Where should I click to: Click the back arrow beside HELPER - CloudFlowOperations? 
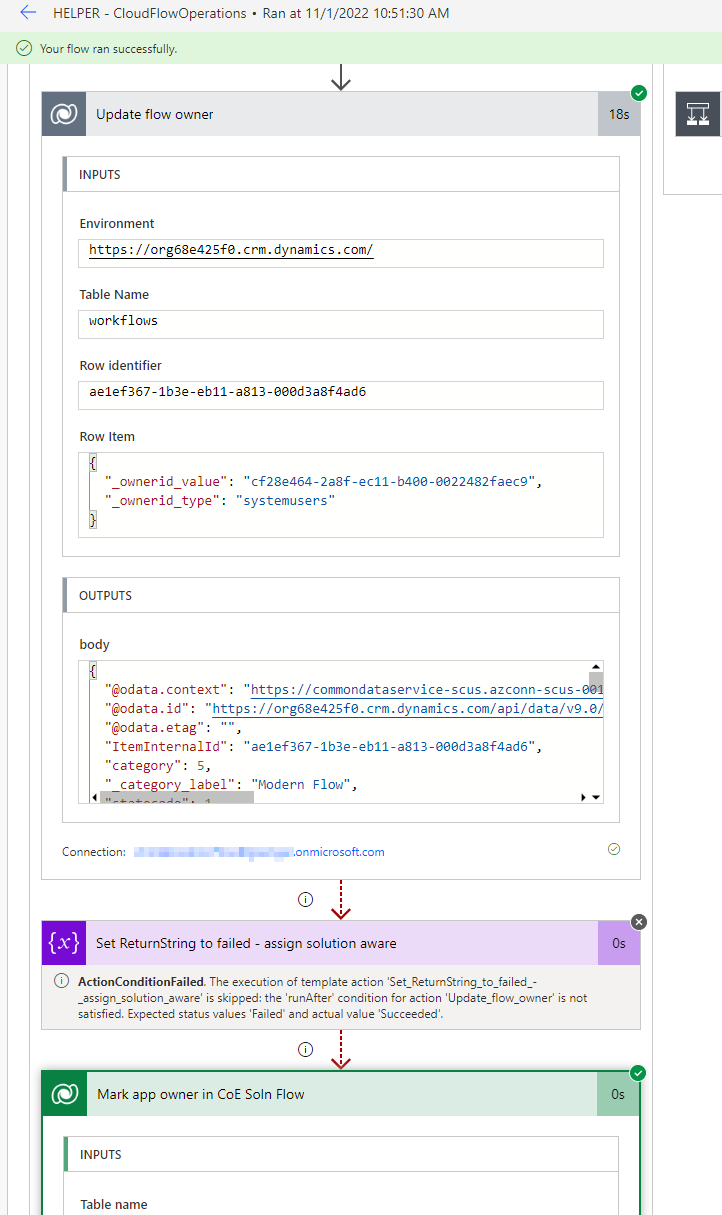tap(27, 14)
